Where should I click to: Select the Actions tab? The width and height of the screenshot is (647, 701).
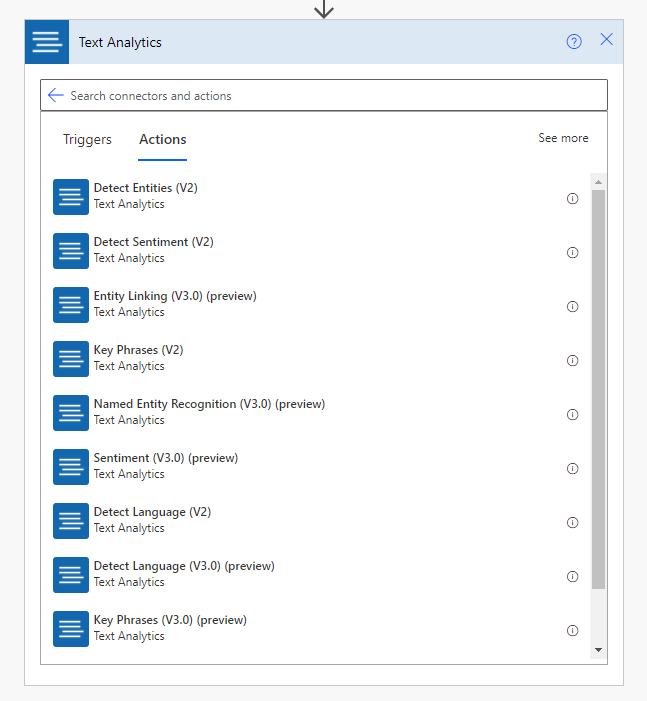click(163, 139)
